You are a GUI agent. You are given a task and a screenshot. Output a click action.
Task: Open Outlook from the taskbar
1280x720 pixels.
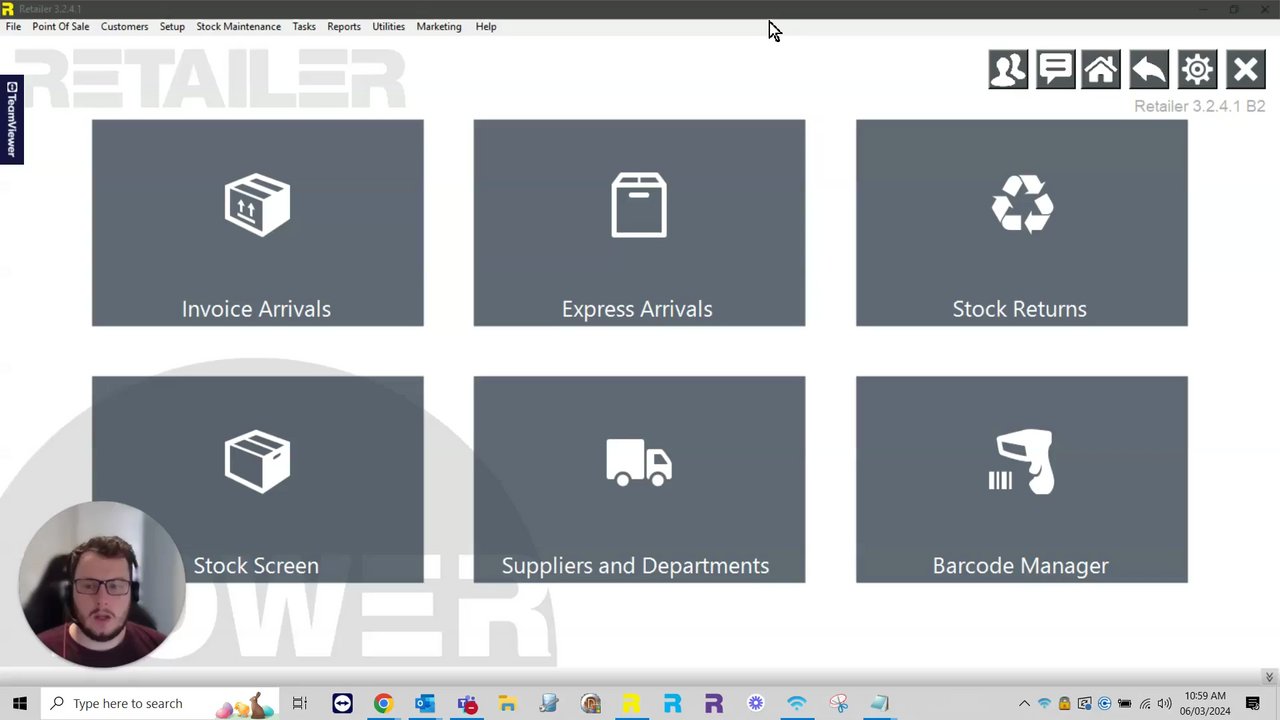425,703
